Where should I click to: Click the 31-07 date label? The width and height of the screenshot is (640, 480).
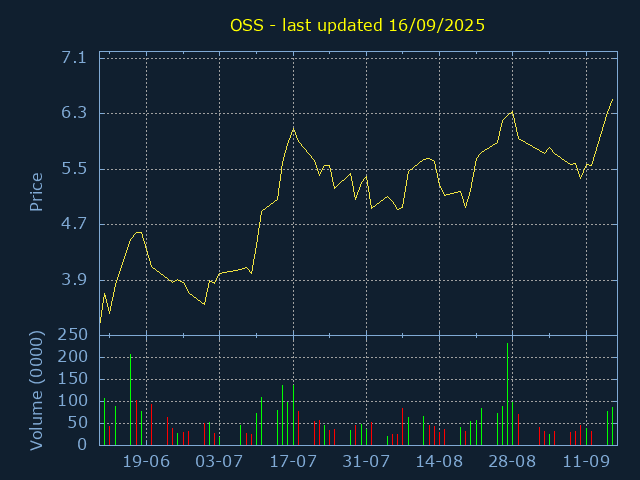[x=366, y=462]
